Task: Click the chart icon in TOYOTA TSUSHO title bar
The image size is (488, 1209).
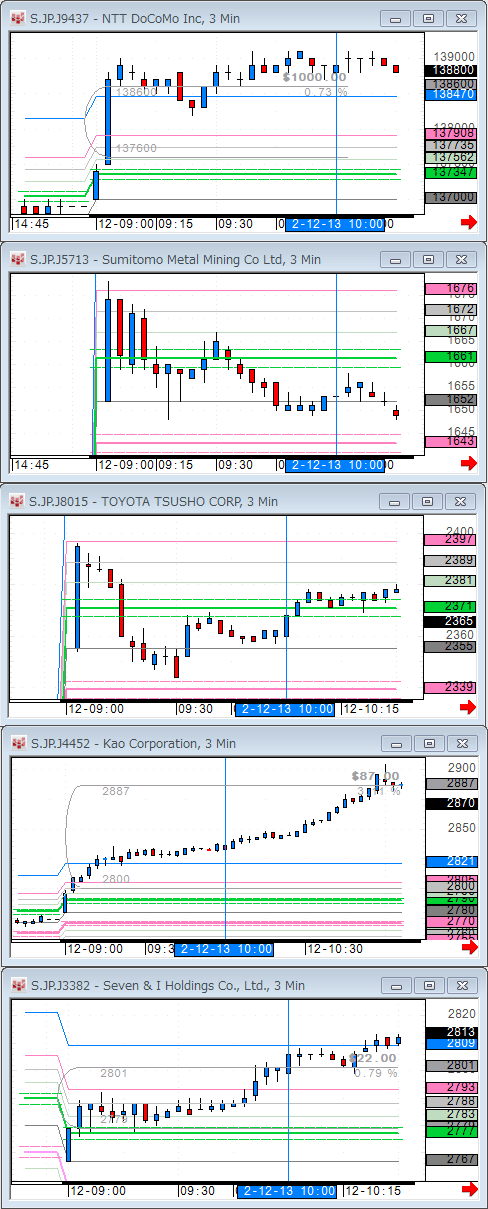Action: point(17,501)
